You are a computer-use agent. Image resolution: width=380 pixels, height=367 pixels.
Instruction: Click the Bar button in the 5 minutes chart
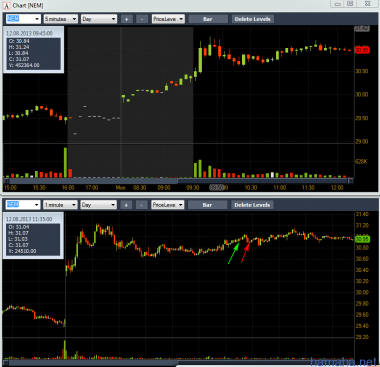click(208, 19)
